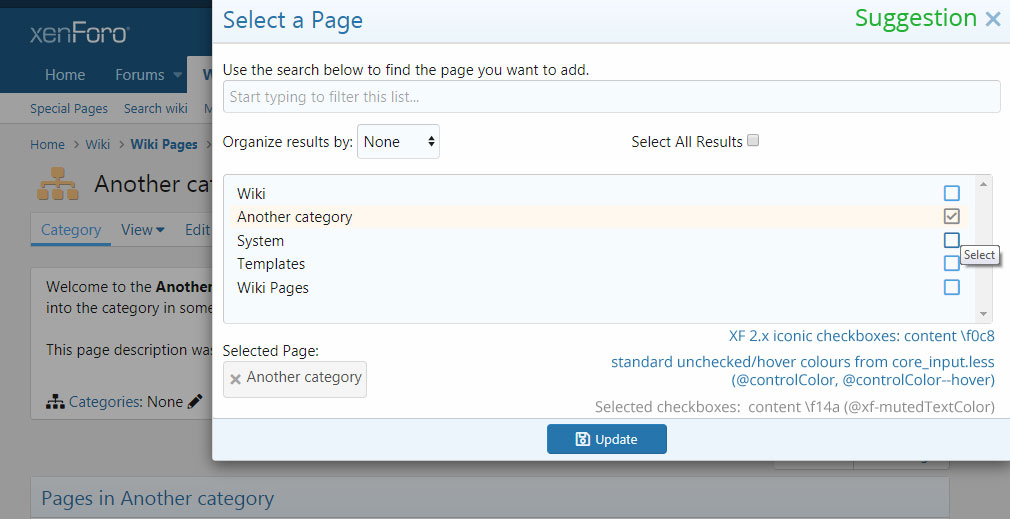The height and width of the screenshot is (519, 1010).
Task: Open the Special Pages link
Action: click(x=69, y=108)
